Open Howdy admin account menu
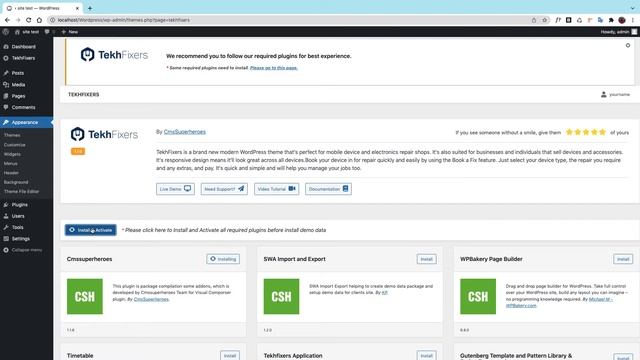Viewport: 640px width, 360px height. pos(618,32)
